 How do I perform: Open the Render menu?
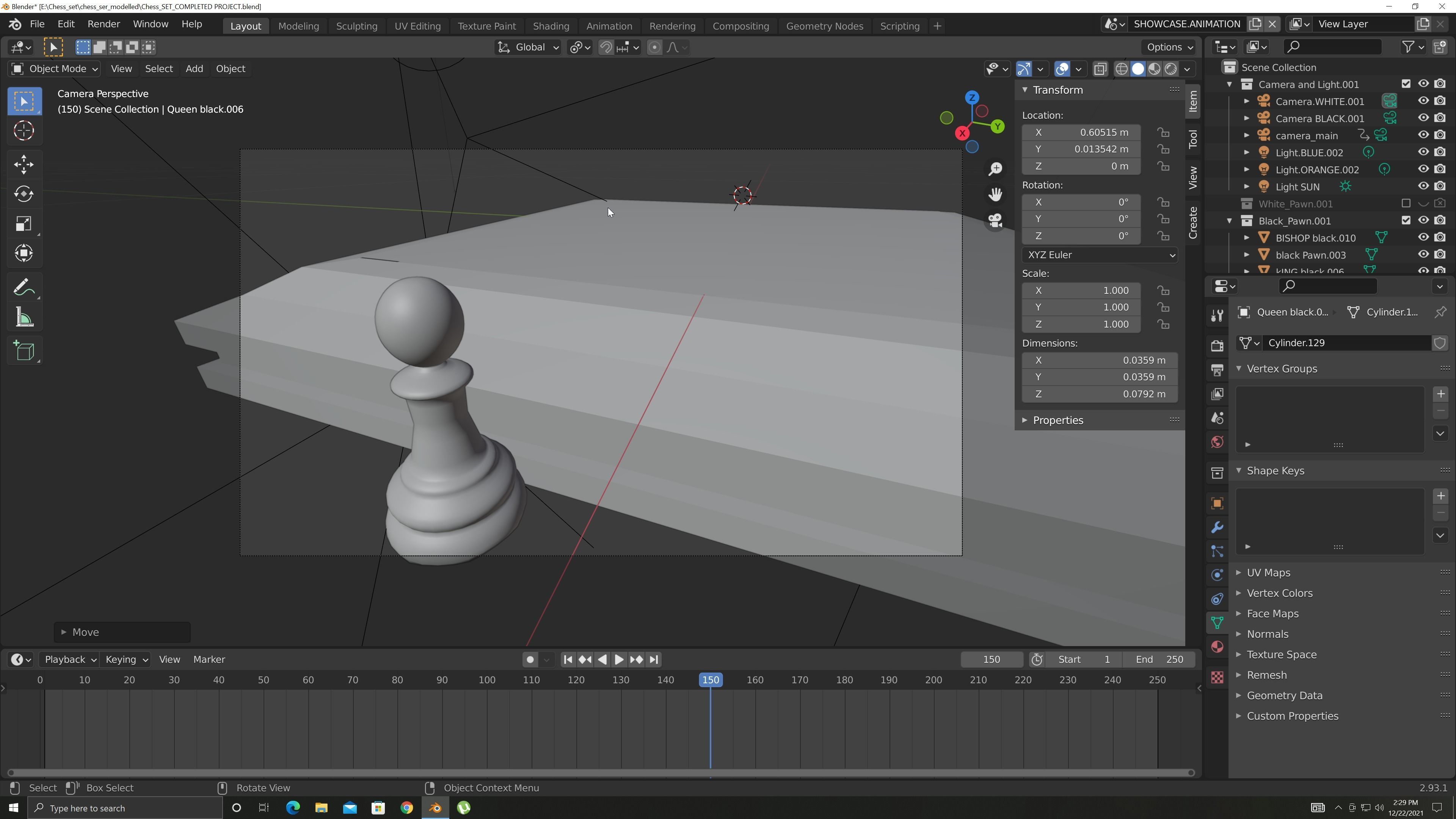[104, 24]
